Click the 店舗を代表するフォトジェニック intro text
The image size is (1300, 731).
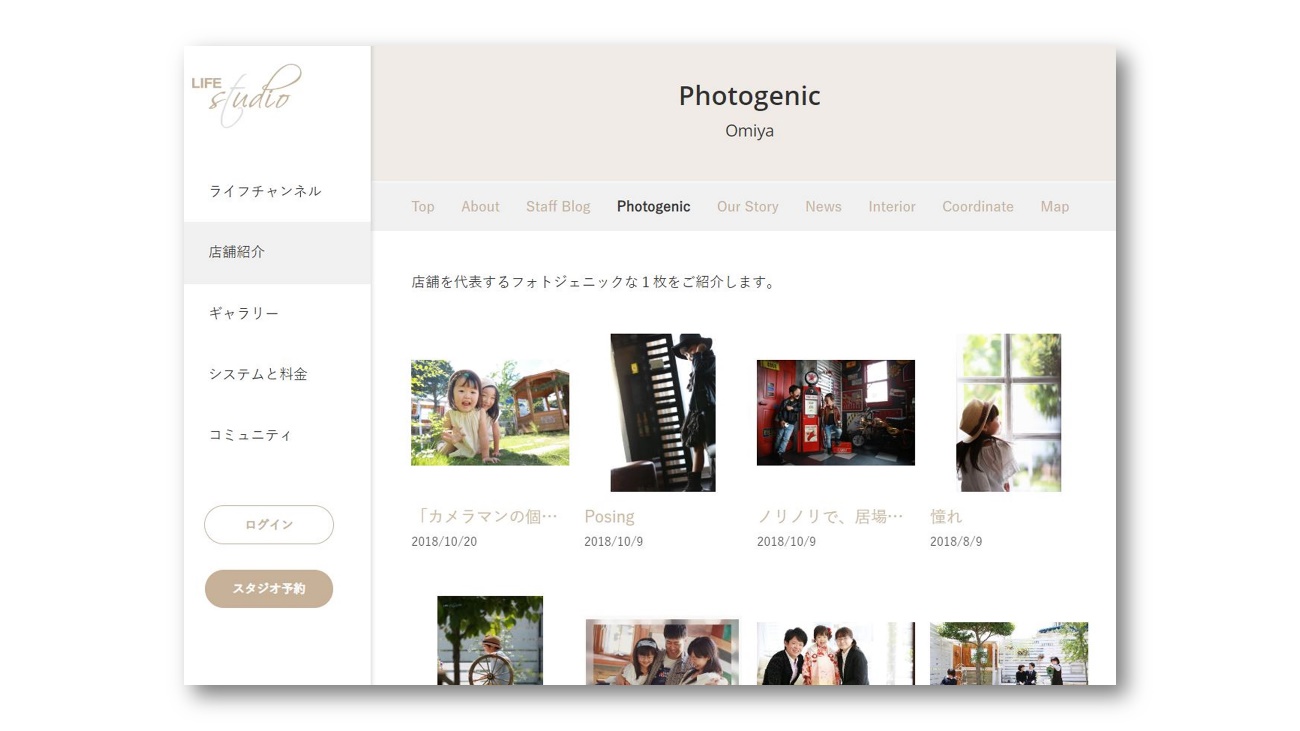(594, 282)
